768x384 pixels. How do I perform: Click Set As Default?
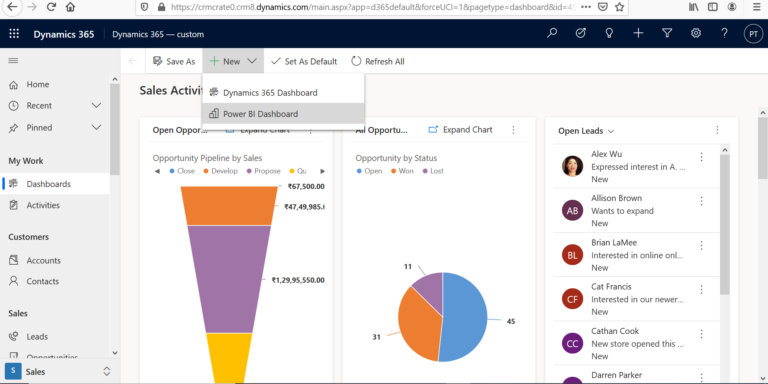304,61
